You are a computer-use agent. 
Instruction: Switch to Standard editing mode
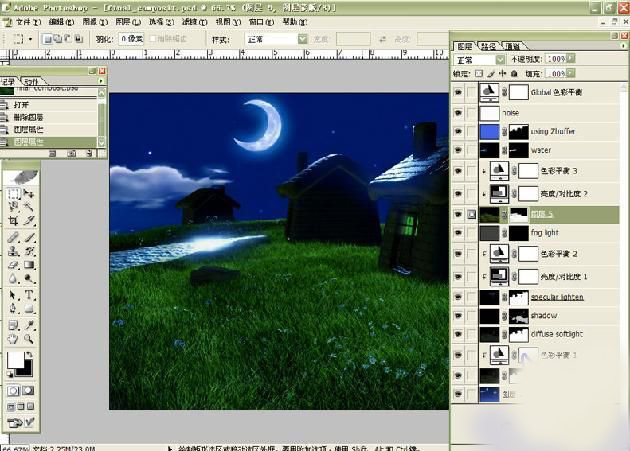click(13, 390)
